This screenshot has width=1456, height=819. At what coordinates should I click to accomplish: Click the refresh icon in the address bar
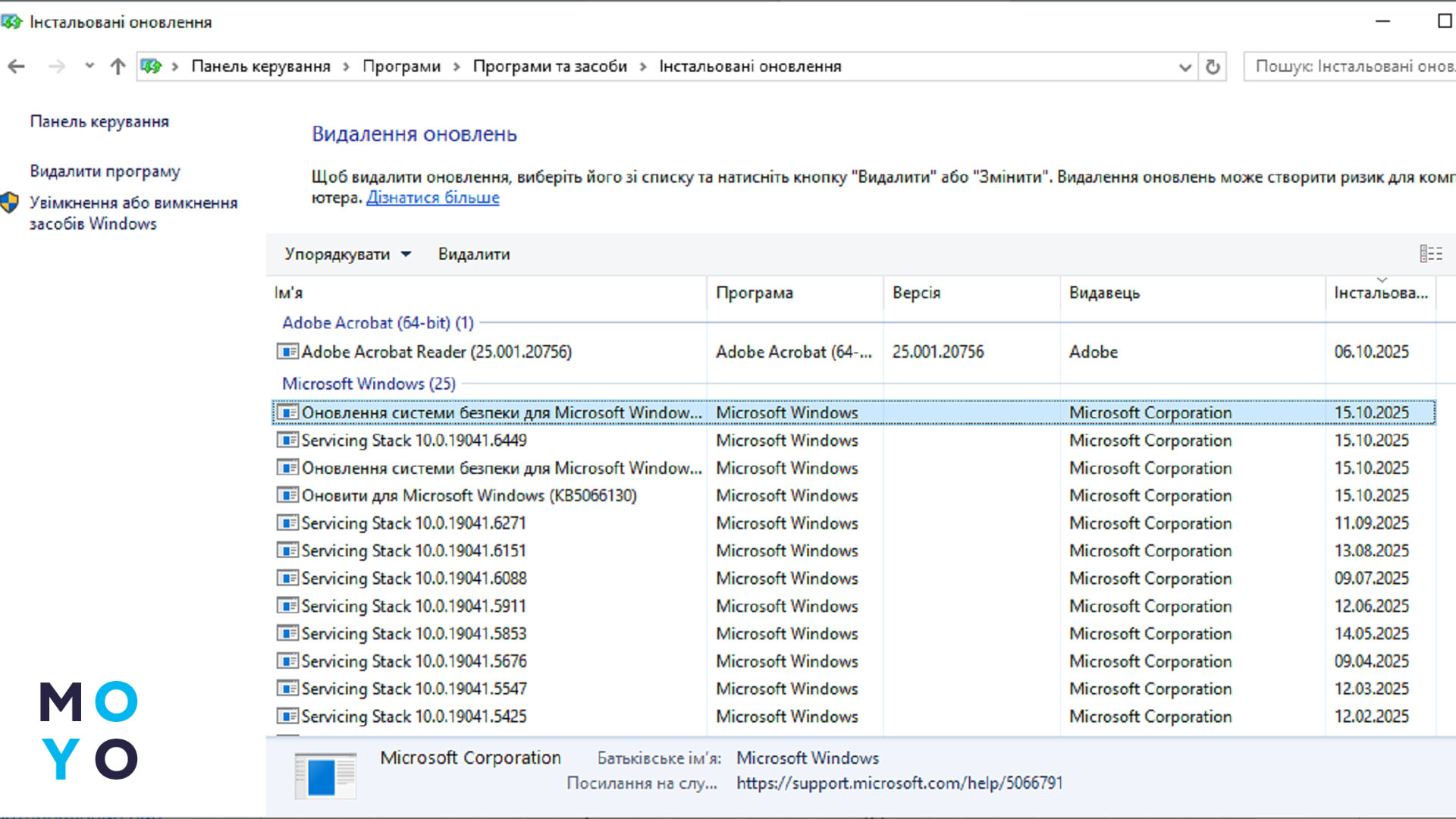click(x=1211, y=66)
